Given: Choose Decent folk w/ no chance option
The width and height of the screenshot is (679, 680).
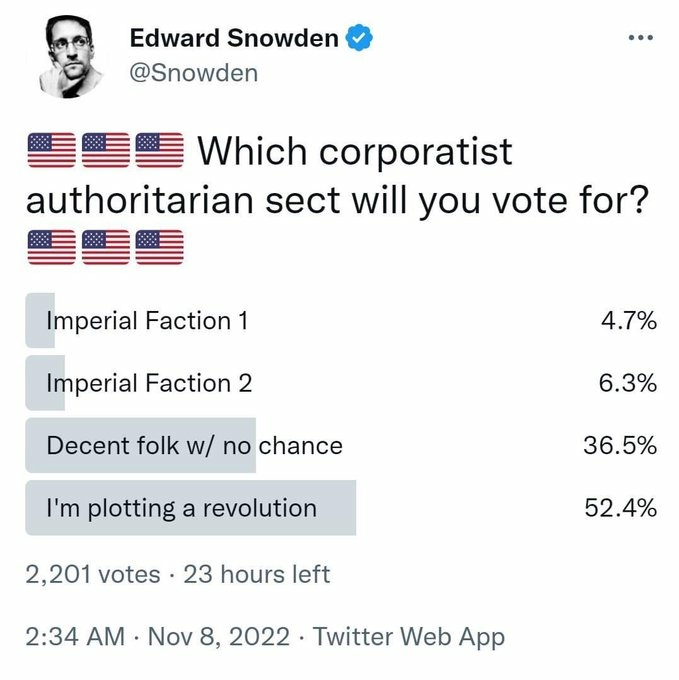Looking at the screenshot, I should (x=194, y=445).
